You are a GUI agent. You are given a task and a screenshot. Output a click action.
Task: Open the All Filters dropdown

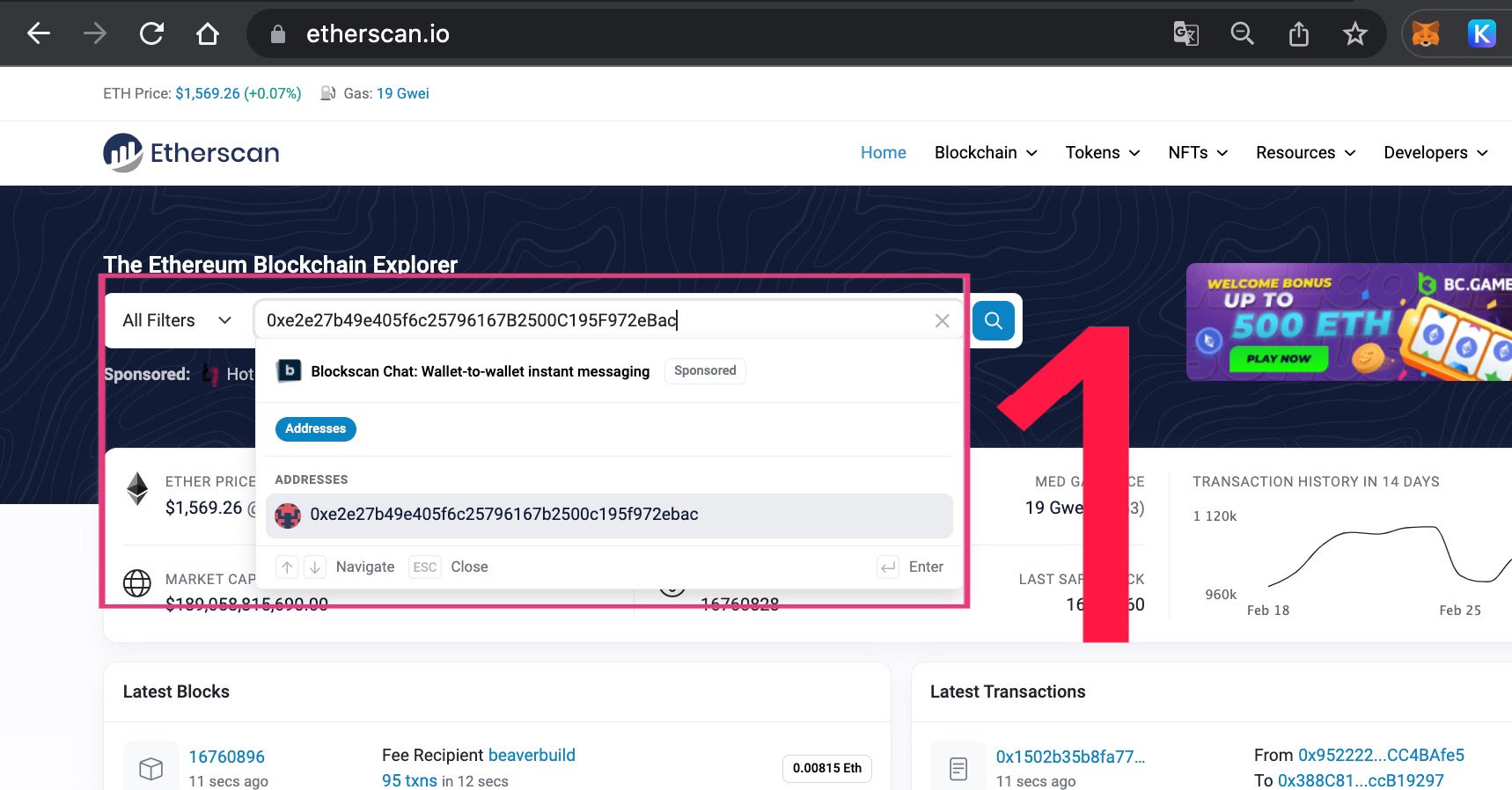pyautogui.click(x=178, y=320)
